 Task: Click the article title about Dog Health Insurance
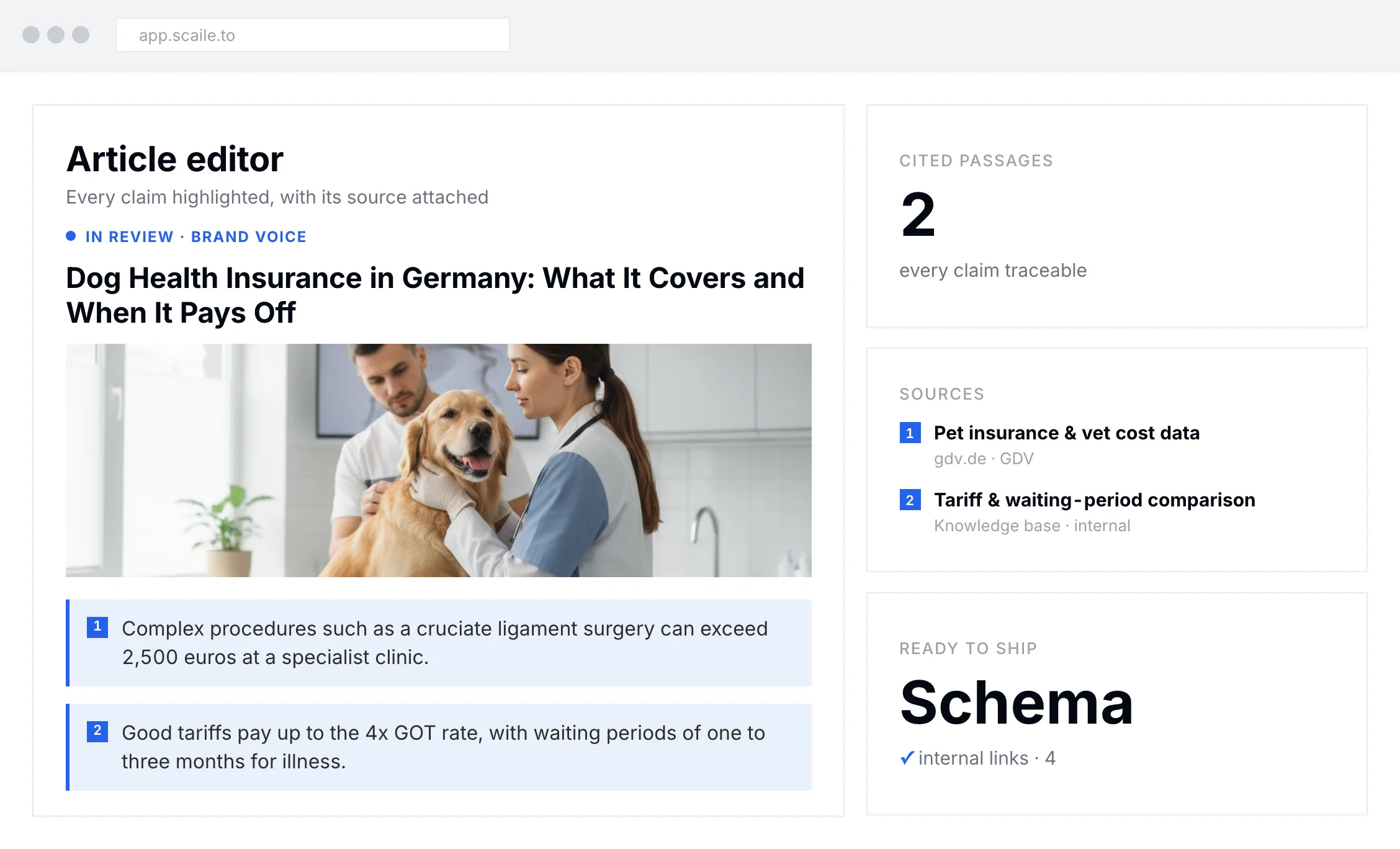[435, 295]
